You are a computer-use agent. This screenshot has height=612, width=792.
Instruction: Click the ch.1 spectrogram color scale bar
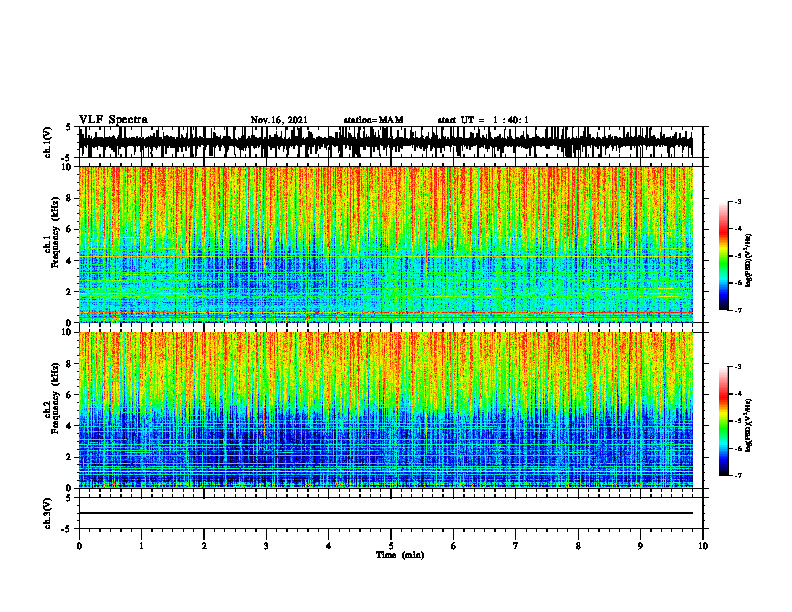pos(723,256)
